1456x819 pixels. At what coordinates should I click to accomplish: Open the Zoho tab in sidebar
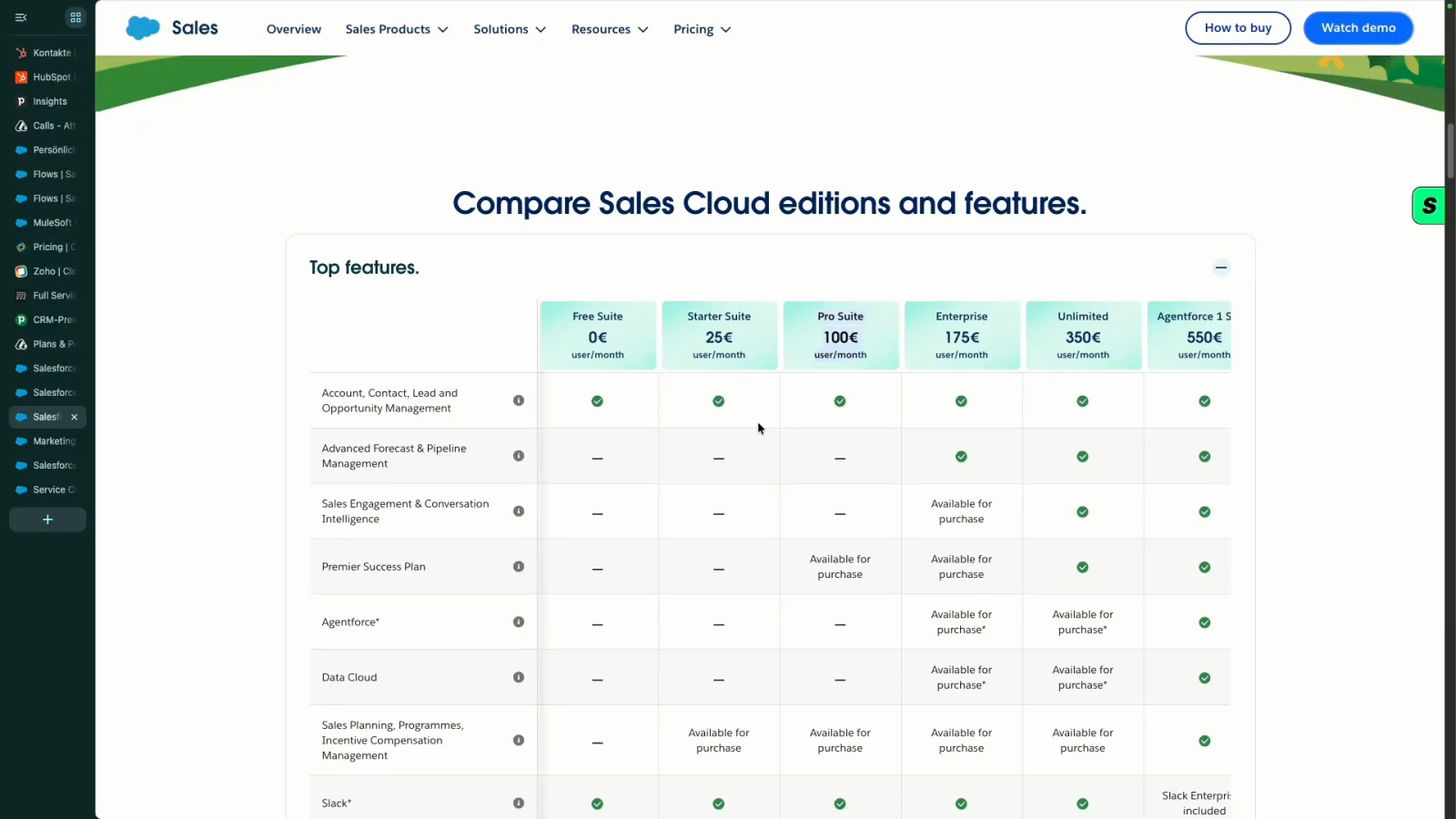(47, 271)
